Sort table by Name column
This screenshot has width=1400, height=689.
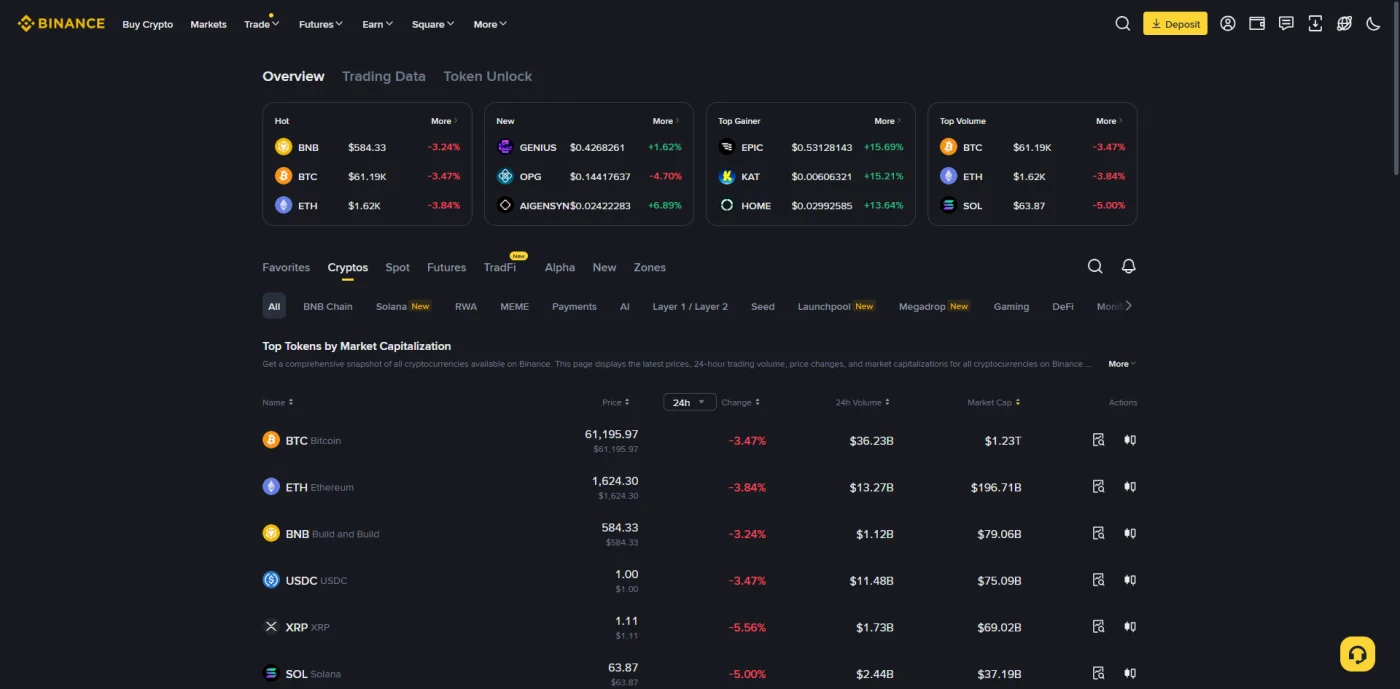tap(277, 402)
